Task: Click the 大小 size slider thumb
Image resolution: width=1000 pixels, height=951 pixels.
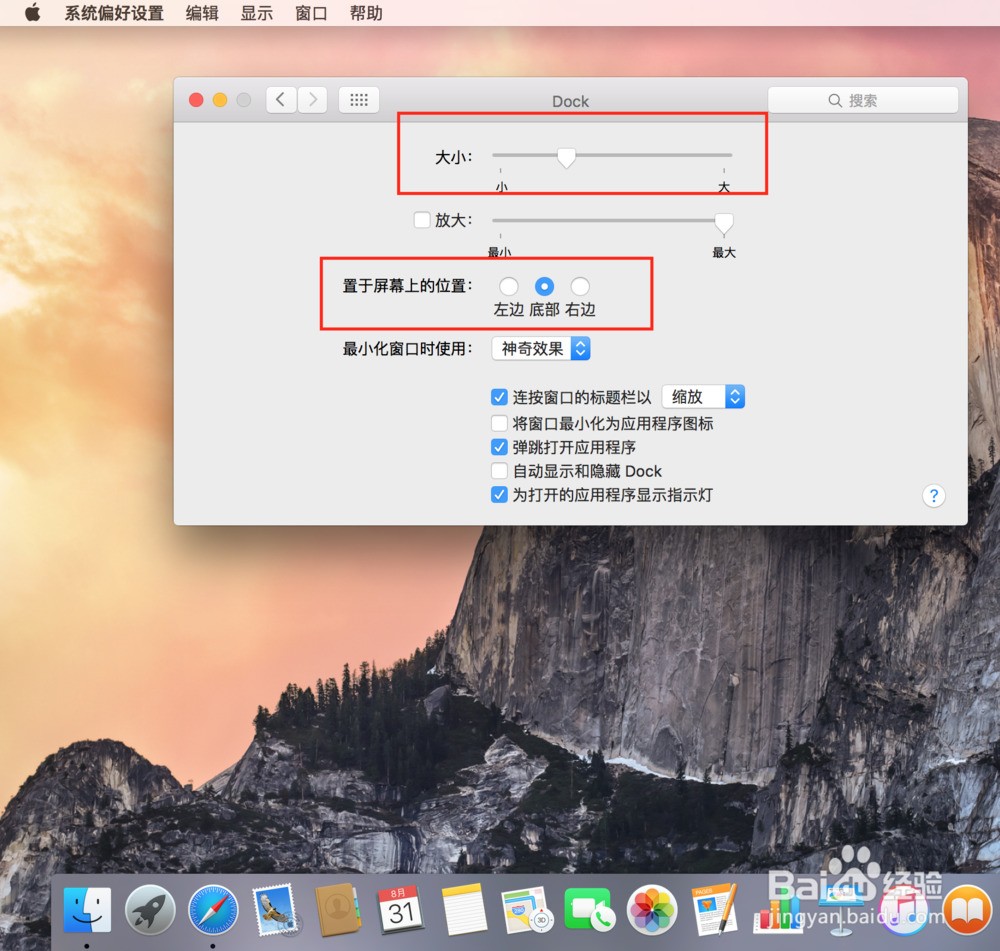Action: coord(566,158)
